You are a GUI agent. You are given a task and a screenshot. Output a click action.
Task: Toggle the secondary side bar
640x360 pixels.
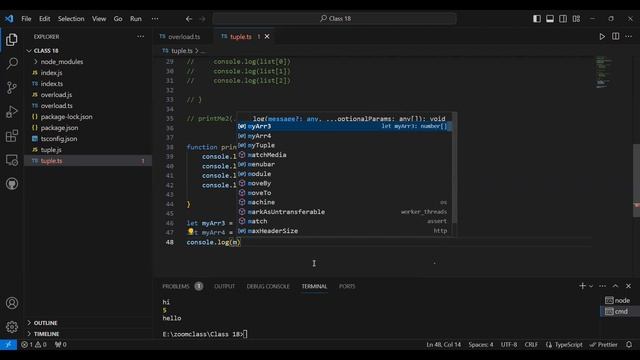click(563, 19)
